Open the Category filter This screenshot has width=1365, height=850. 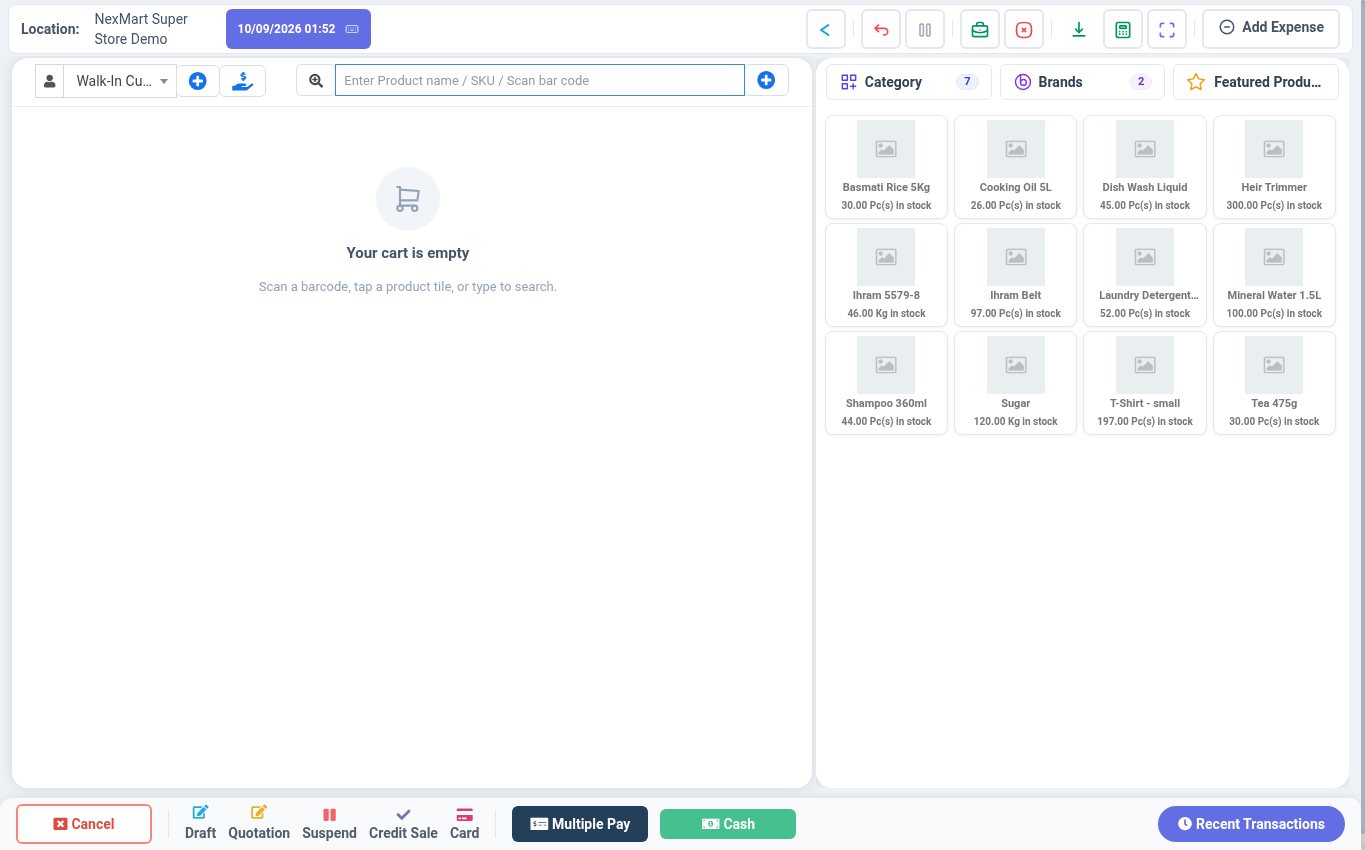tap(909, 82)
